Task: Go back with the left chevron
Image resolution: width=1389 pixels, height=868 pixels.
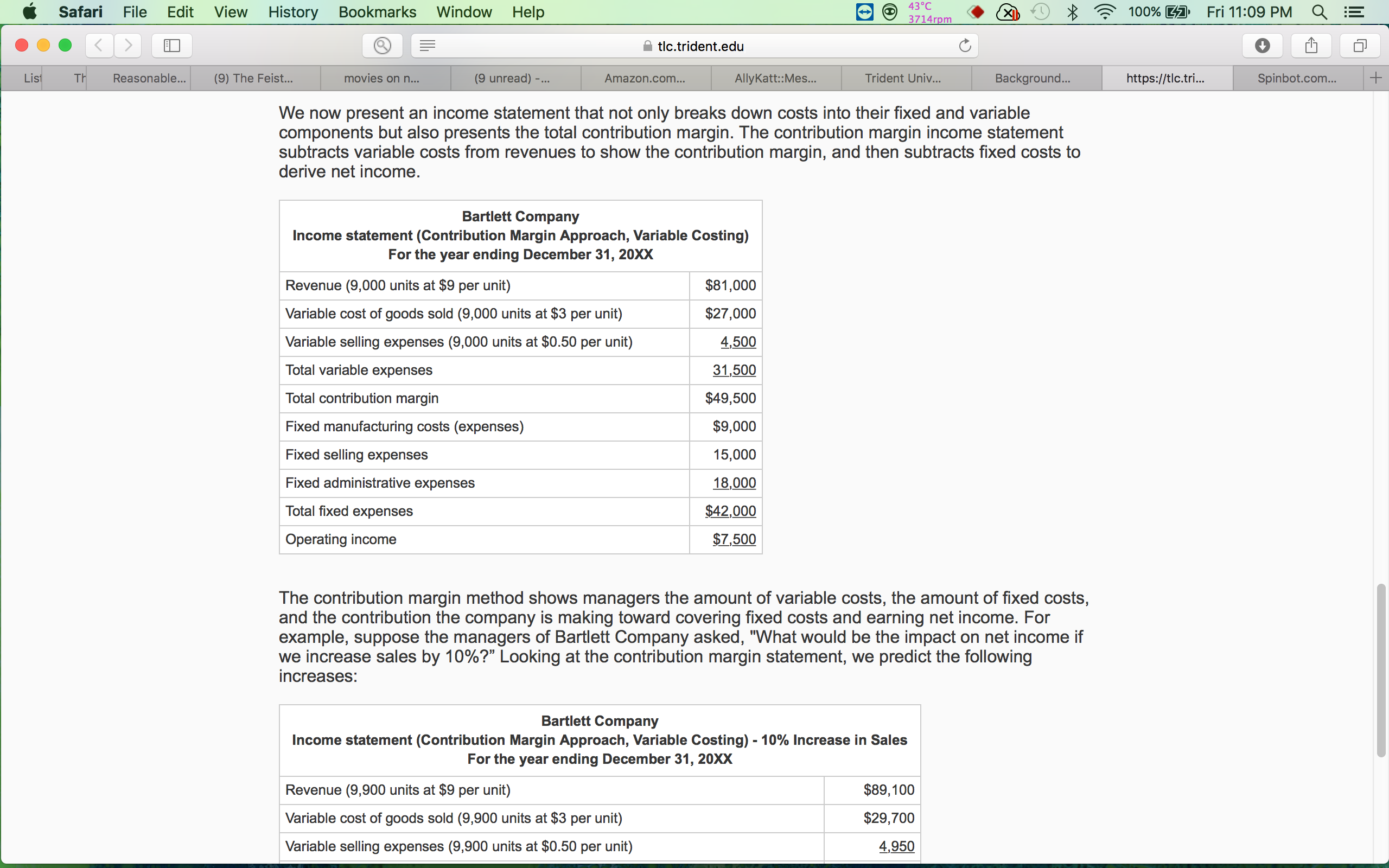Action: [99, 46]
